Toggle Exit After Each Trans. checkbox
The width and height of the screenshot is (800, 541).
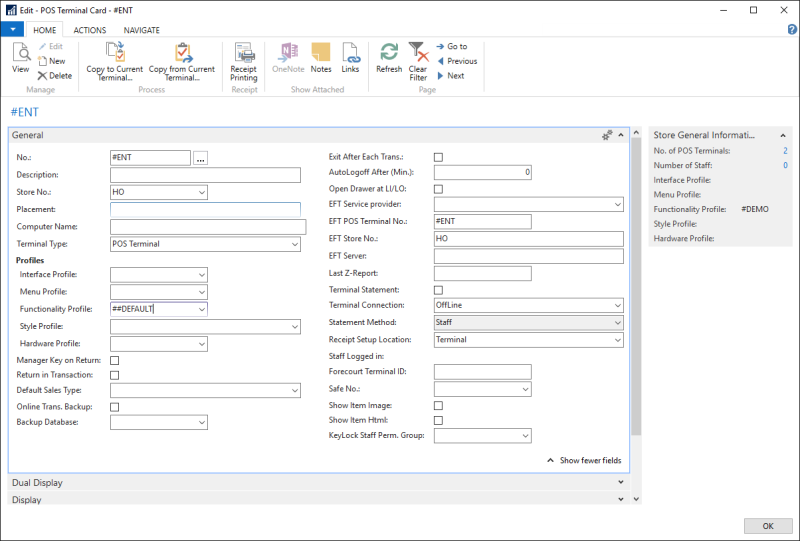pos(438,157)
